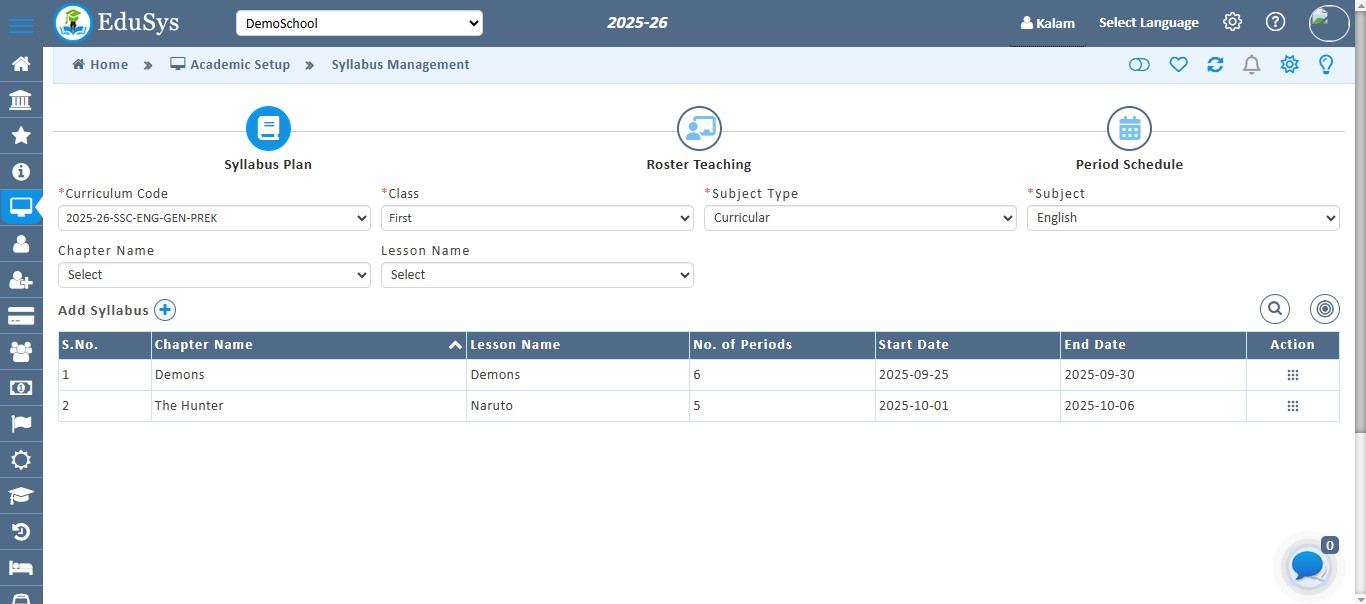
Task: Toggle the hamburger sidebar menu
Action: click(21, 24)
